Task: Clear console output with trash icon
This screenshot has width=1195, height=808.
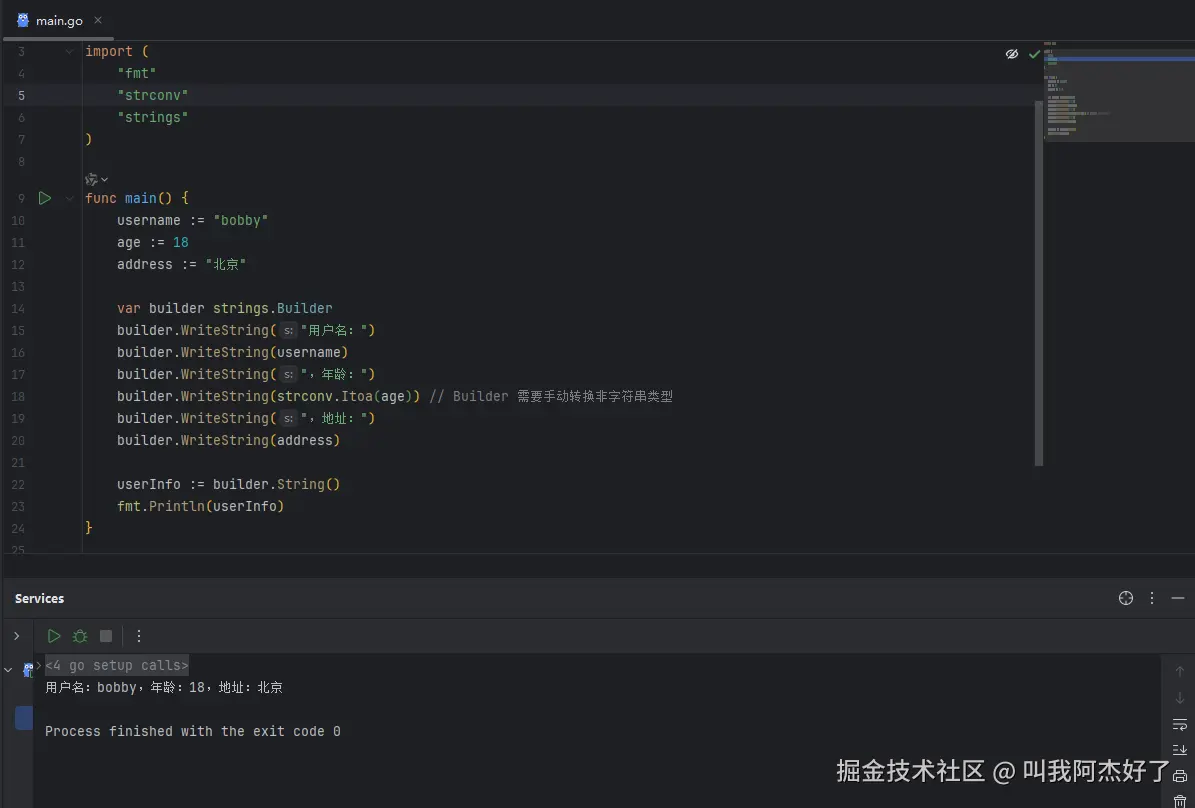Action: tap(1180, 801)
